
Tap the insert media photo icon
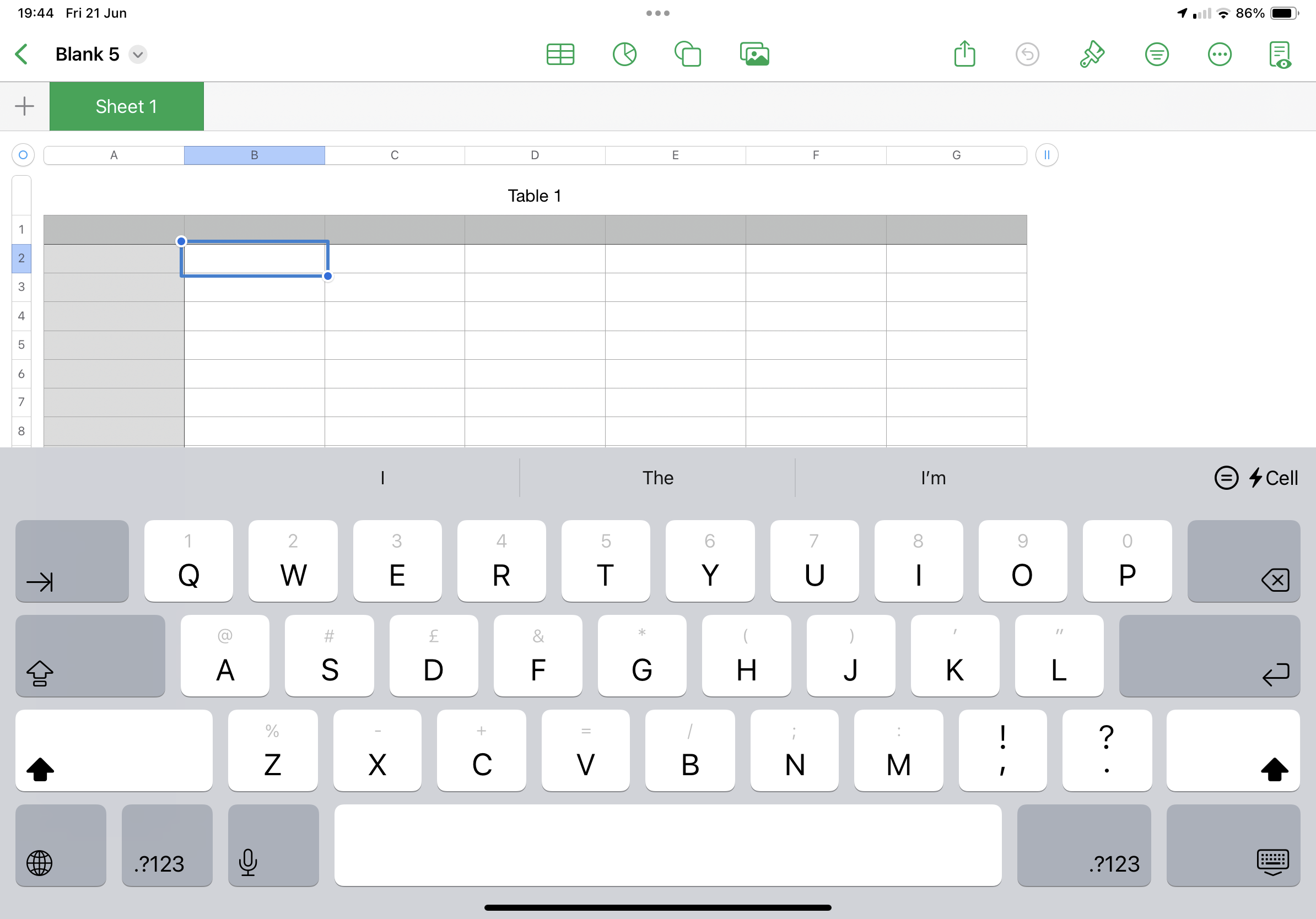[754, 55]
